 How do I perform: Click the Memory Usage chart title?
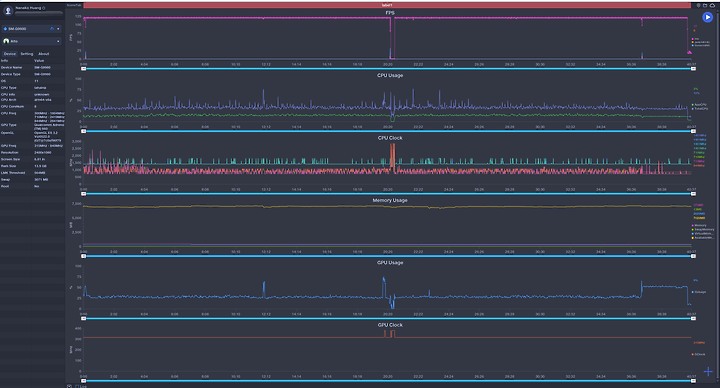click(390, 200)
